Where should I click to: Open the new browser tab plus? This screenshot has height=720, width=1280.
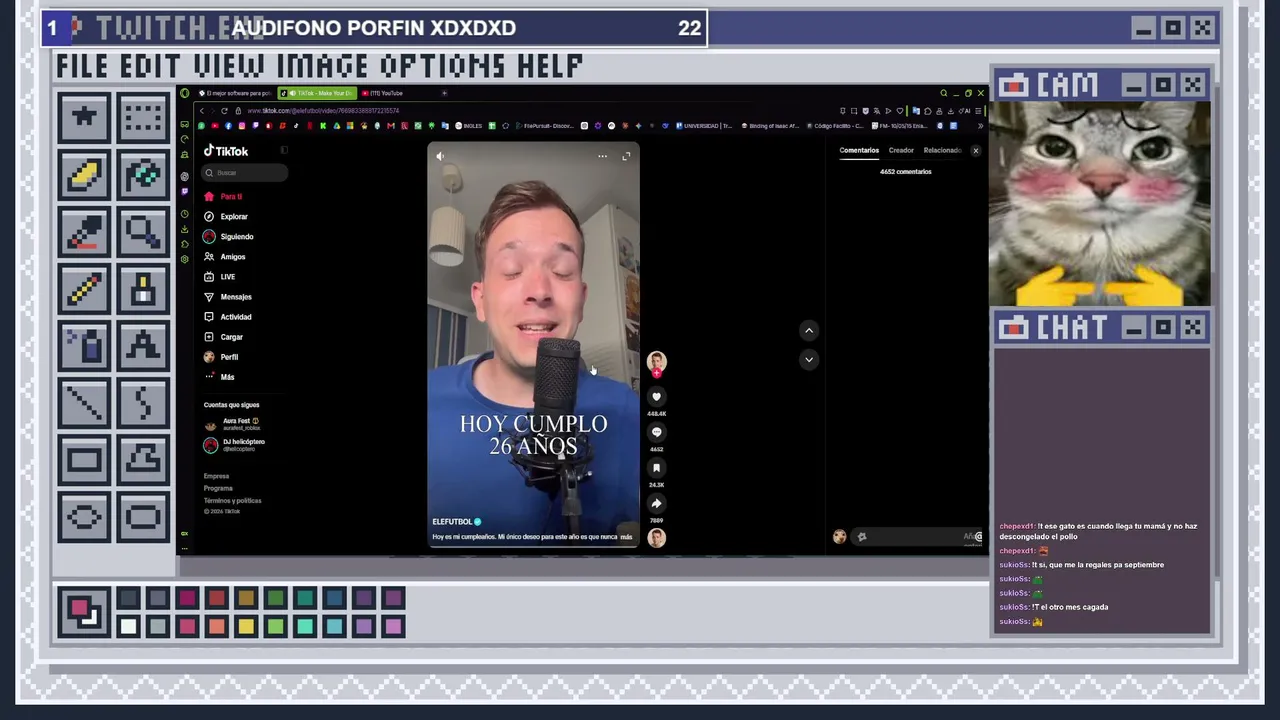[444, 93]
